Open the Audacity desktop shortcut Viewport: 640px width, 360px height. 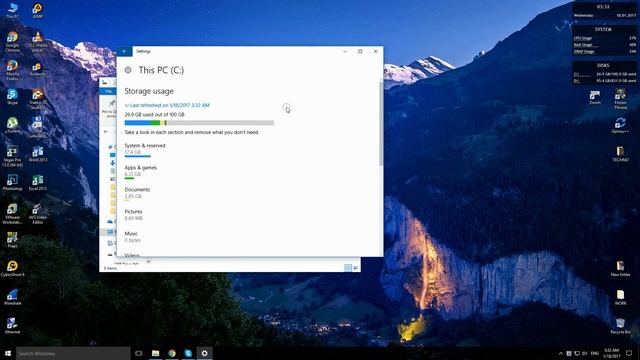pyautogui.click(x=38, y=69)
